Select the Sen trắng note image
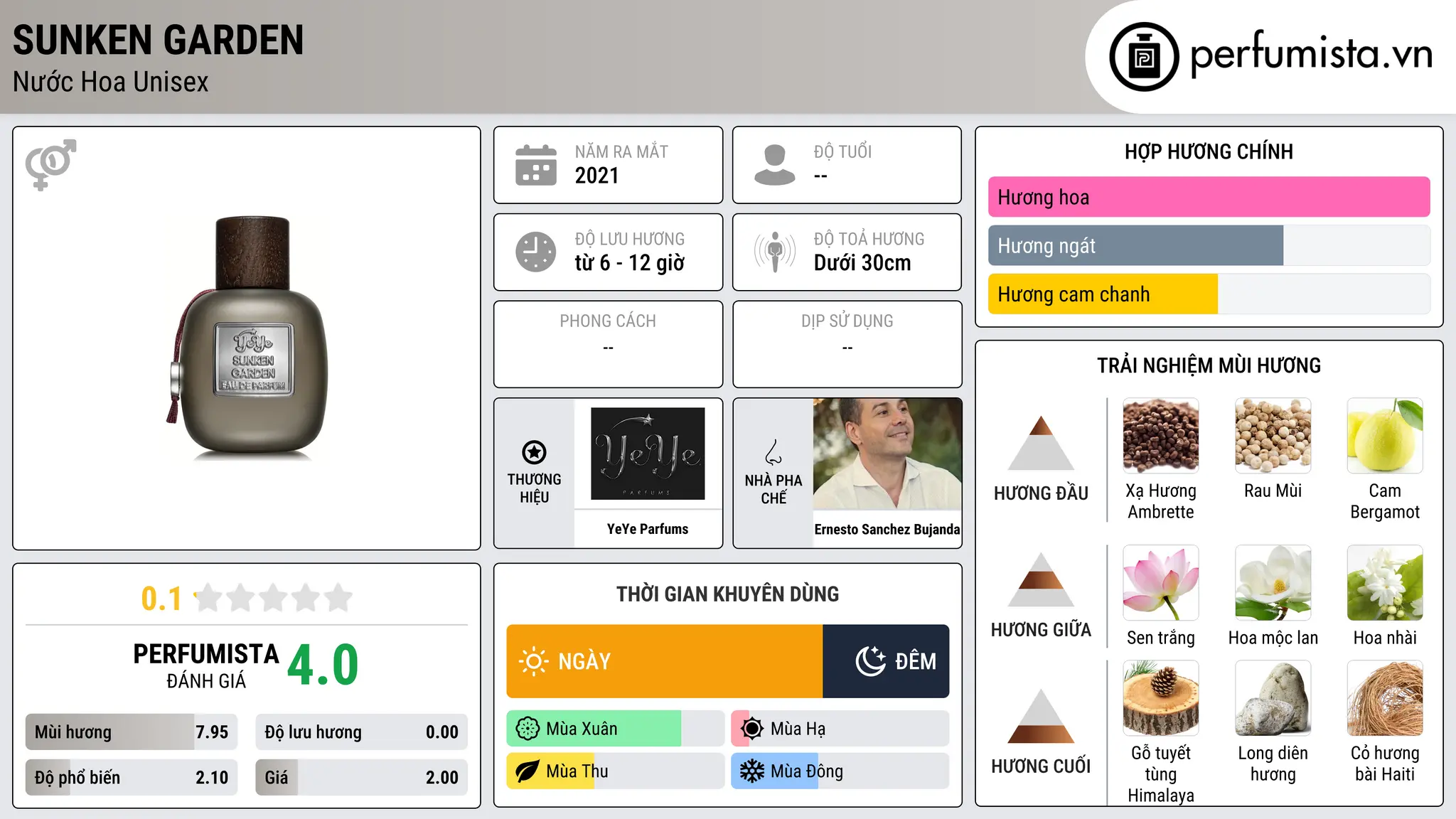The height and width of the screenshot is (819, 1456). click(1161, 583)
